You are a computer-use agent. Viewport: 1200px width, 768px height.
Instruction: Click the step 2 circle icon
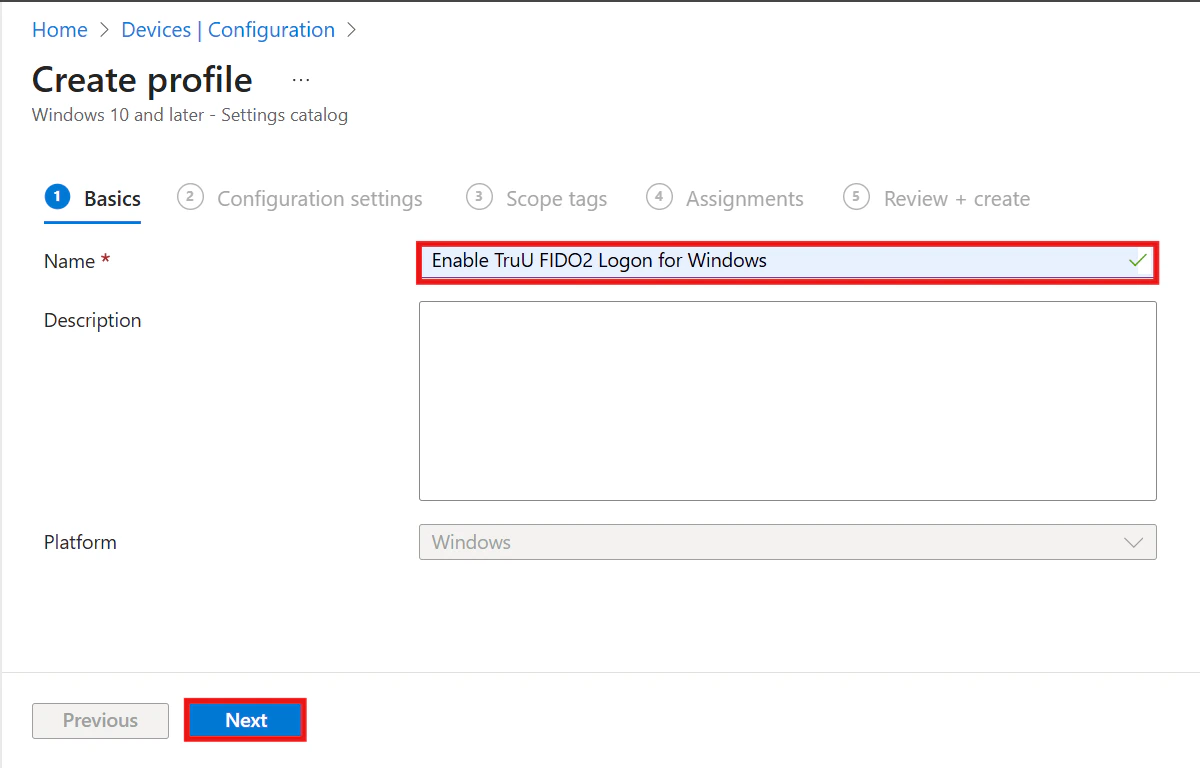(x=190, y=197)
